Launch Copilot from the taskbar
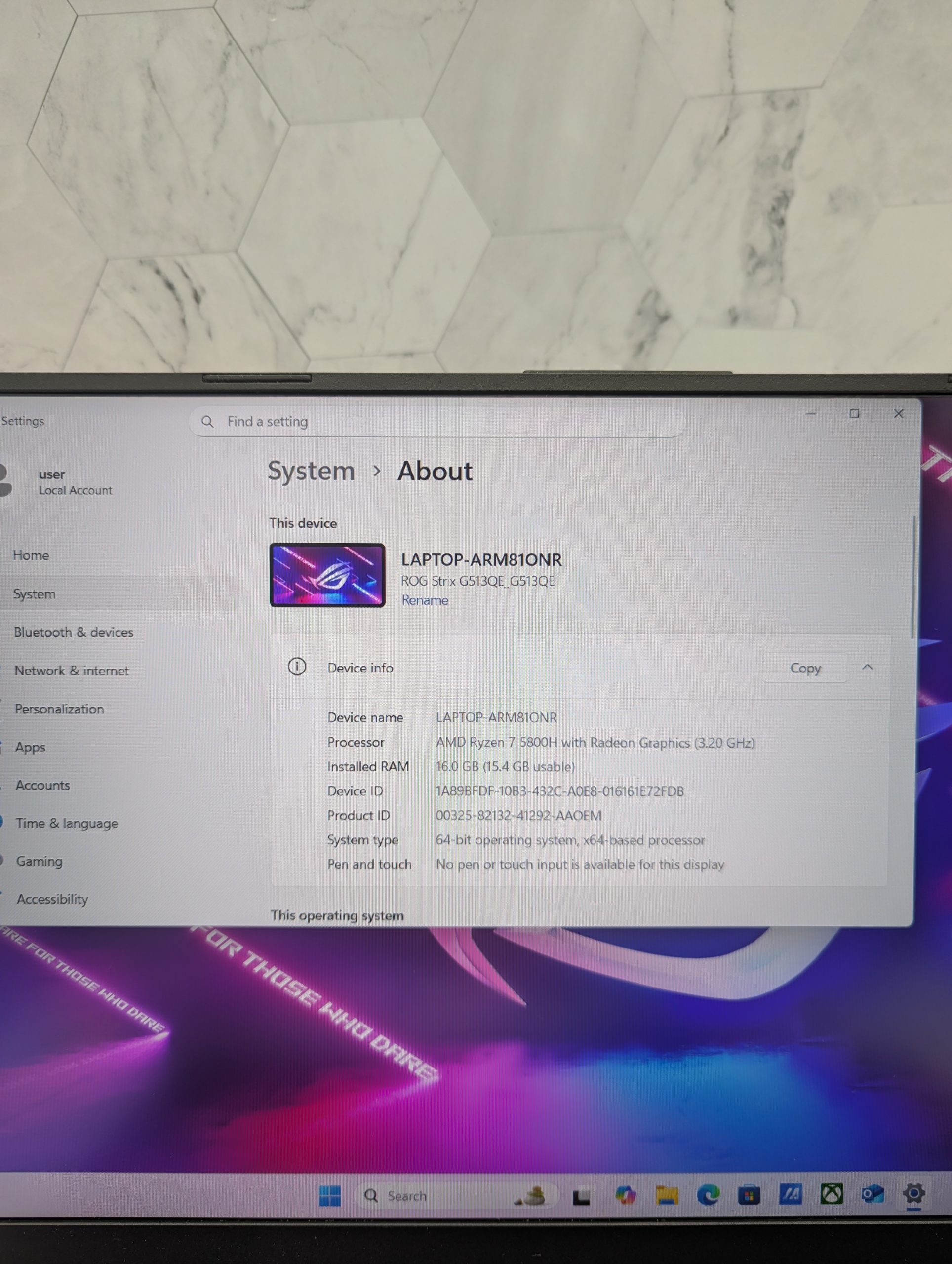 (x=625, y=1195)
